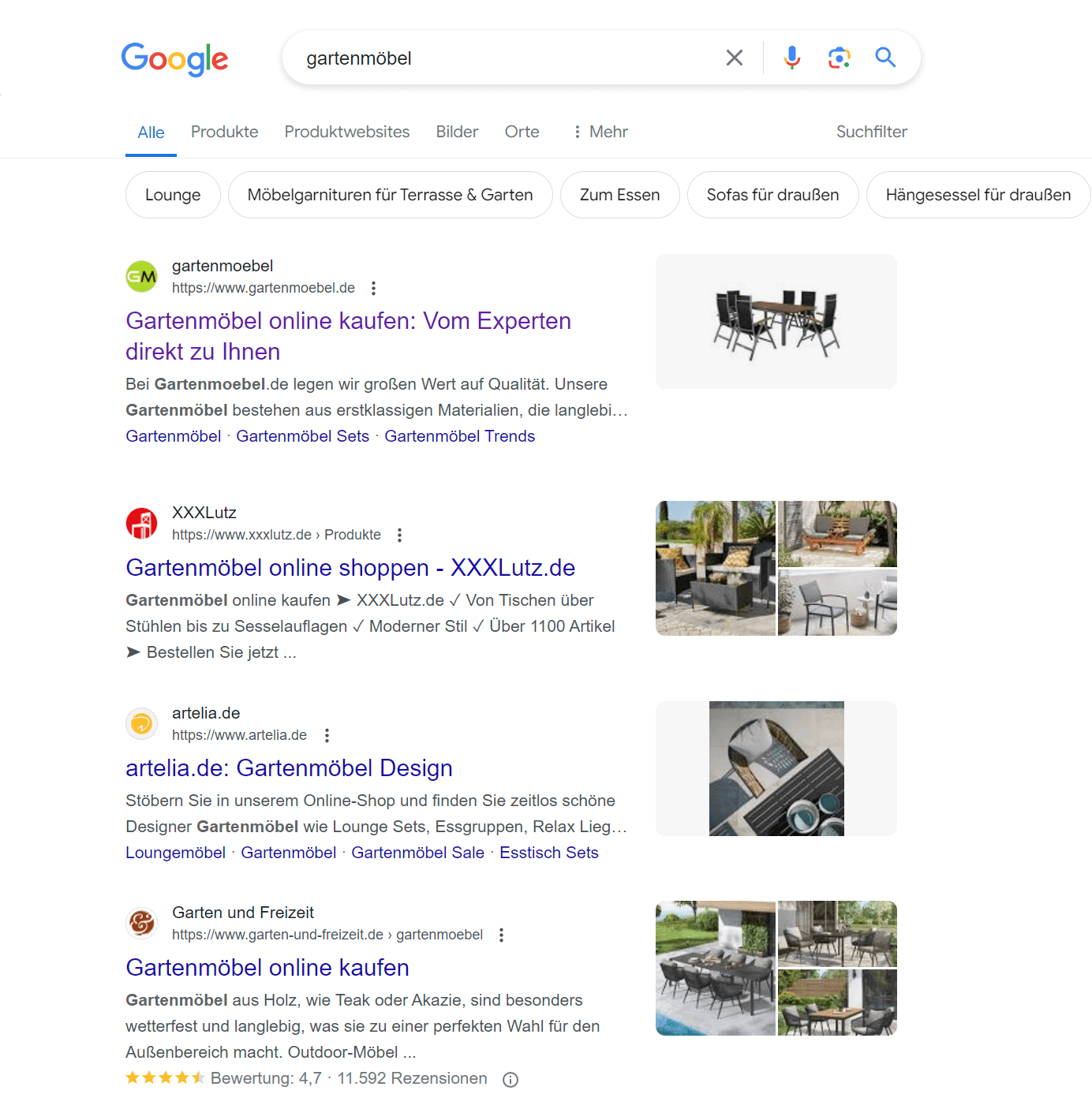Viewport: 1092px width, 1109px height.
Task: Clear the search query with the X icon
Action: point(734,58)
